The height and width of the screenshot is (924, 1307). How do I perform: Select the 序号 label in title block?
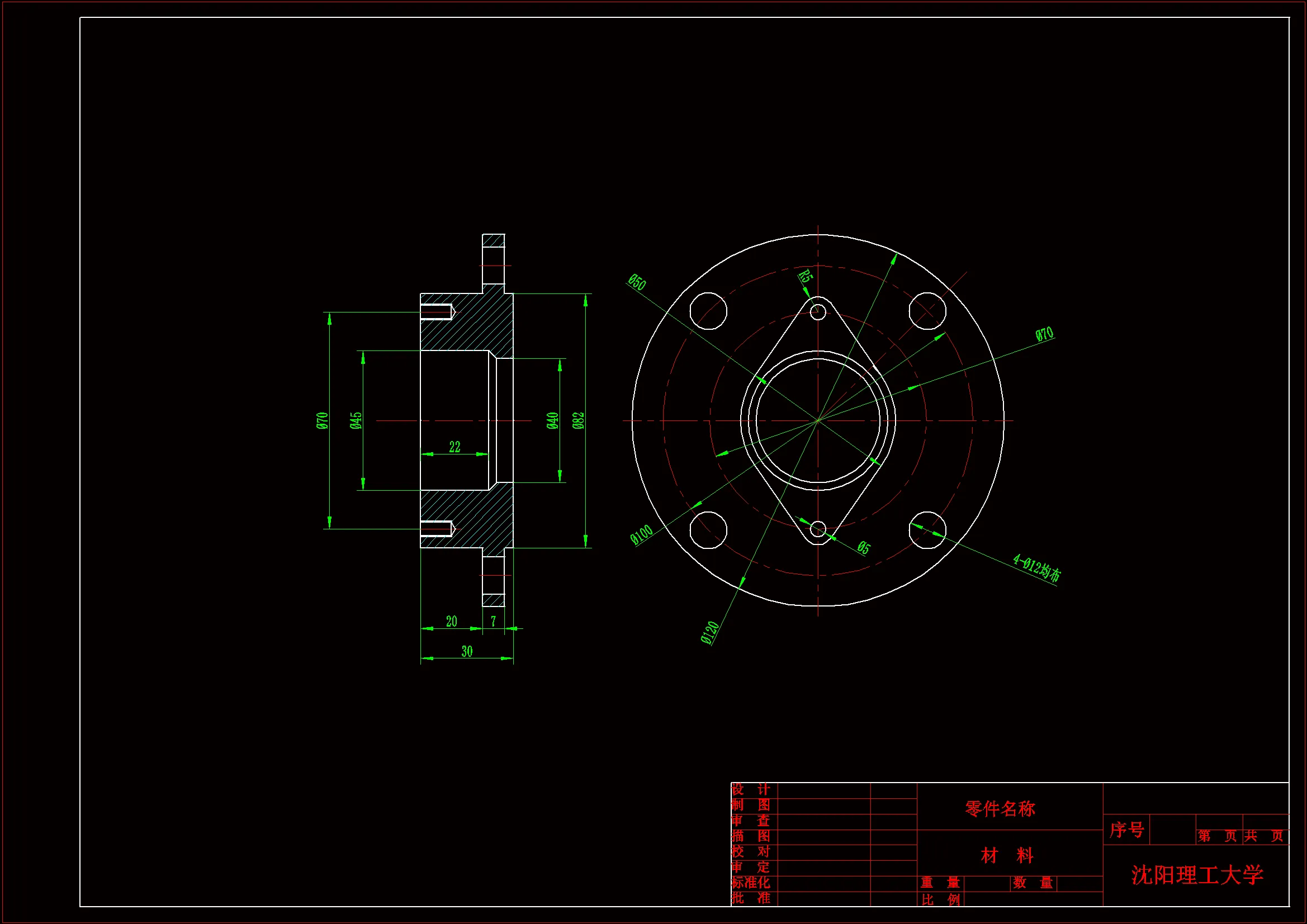pyautogui.click(x=1126, y=830)
